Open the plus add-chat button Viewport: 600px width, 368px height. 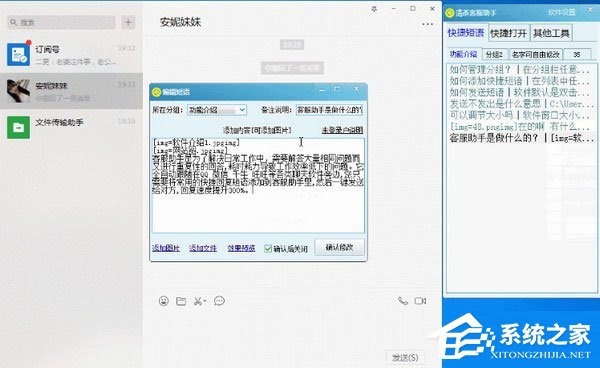click(x=128, y=23)
